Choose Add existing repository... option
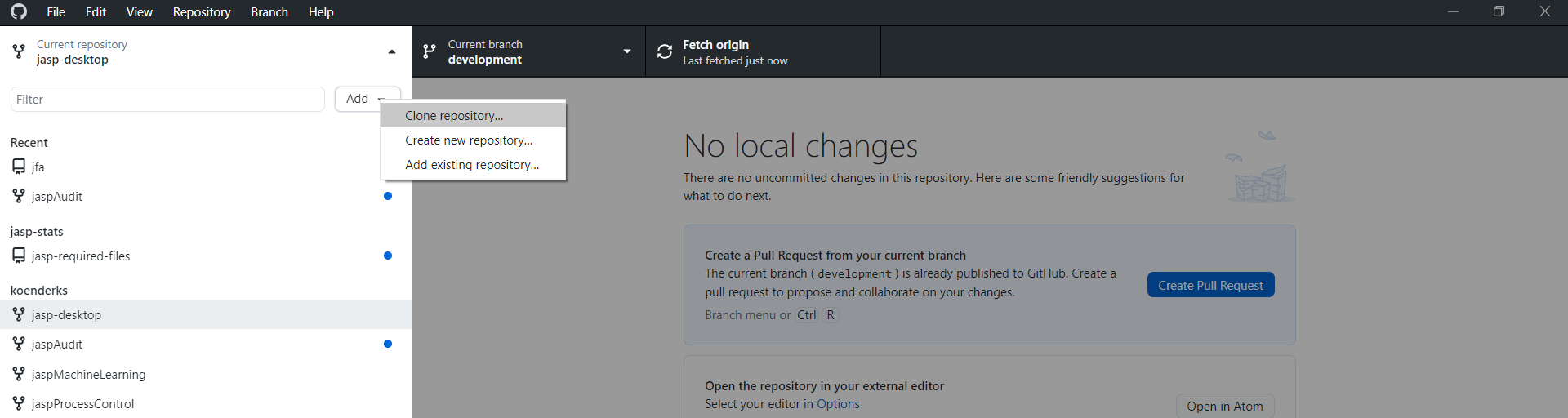1568x418 pixels. [473, 165]
